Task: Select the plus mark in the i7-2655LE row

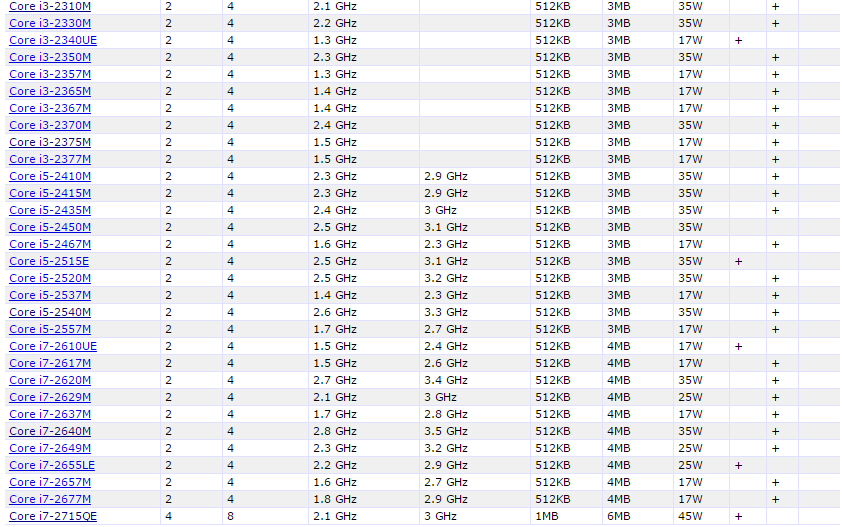Action: [x=738, y=466]
